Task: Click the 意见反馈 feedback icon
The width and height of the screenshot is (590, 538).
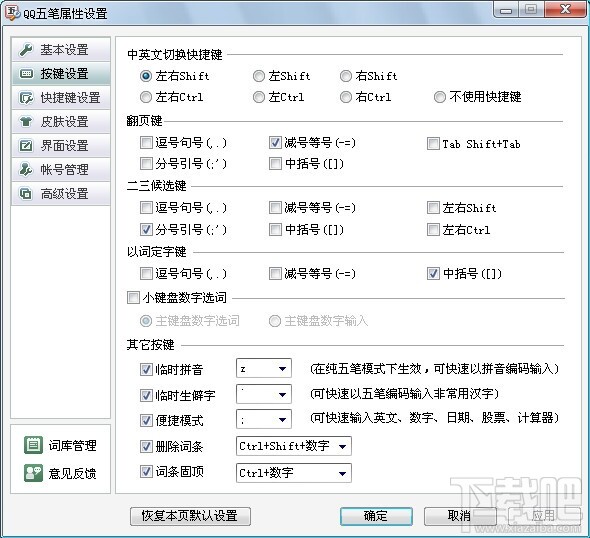Action: (x=33, y=473)
